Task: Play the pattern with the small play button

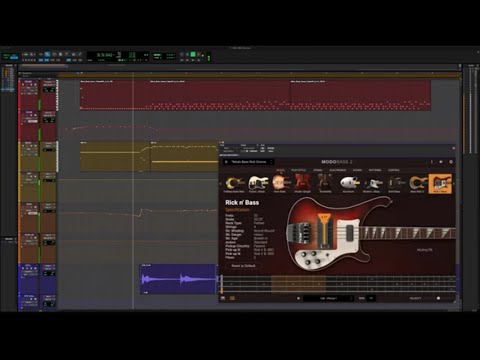Action: pos(298,298)
